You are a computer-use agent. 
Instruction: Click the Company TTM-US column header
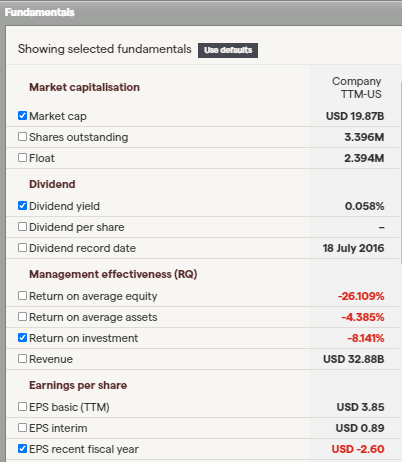(x=356, y=88)
